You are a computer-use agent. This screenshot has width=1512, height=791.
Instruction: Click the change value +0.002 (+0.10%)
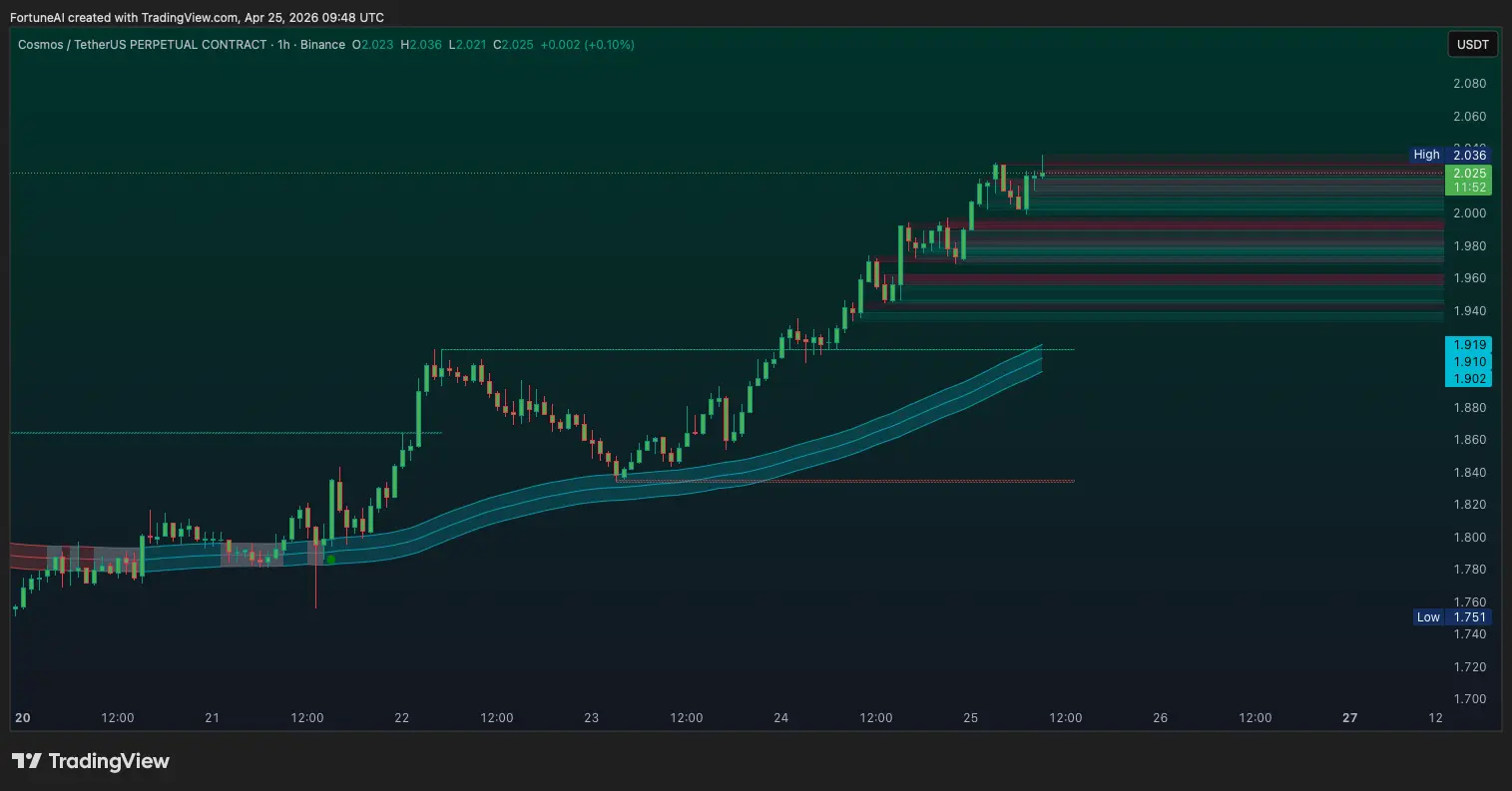(587, 45)
